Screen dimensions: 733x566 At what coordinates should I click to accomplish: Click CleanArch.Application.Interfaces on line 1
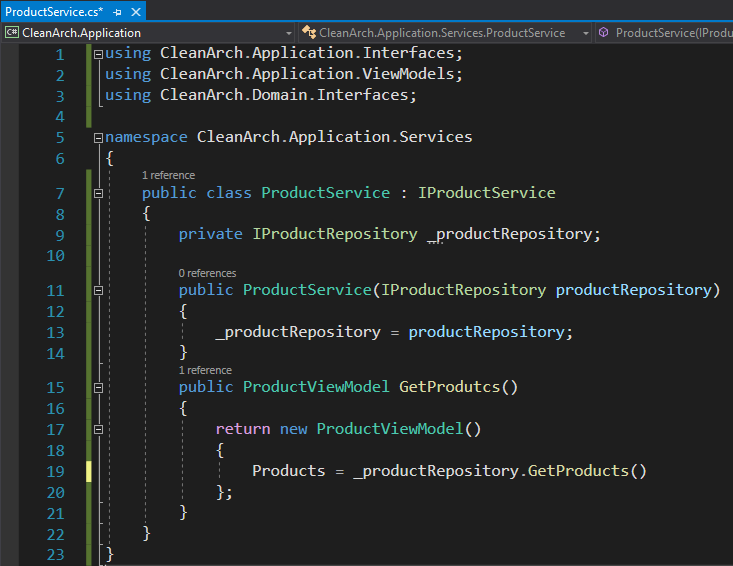(x=307, y=53)
